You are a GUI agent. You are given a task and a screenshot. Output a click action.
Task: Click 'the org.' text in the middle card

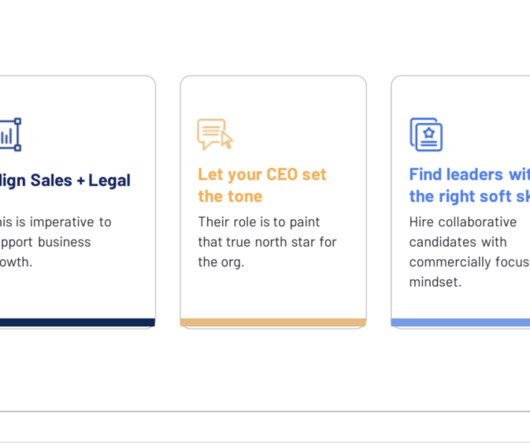coord(221,262)
